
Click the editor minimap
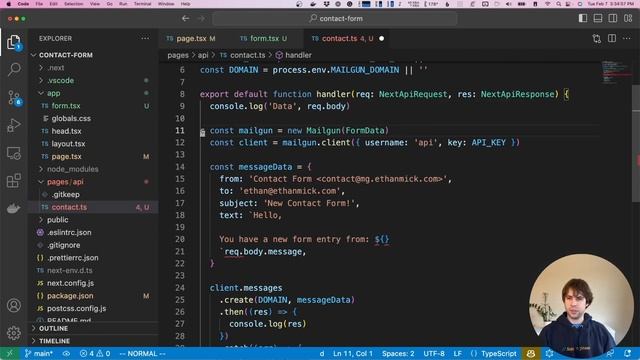616,72
